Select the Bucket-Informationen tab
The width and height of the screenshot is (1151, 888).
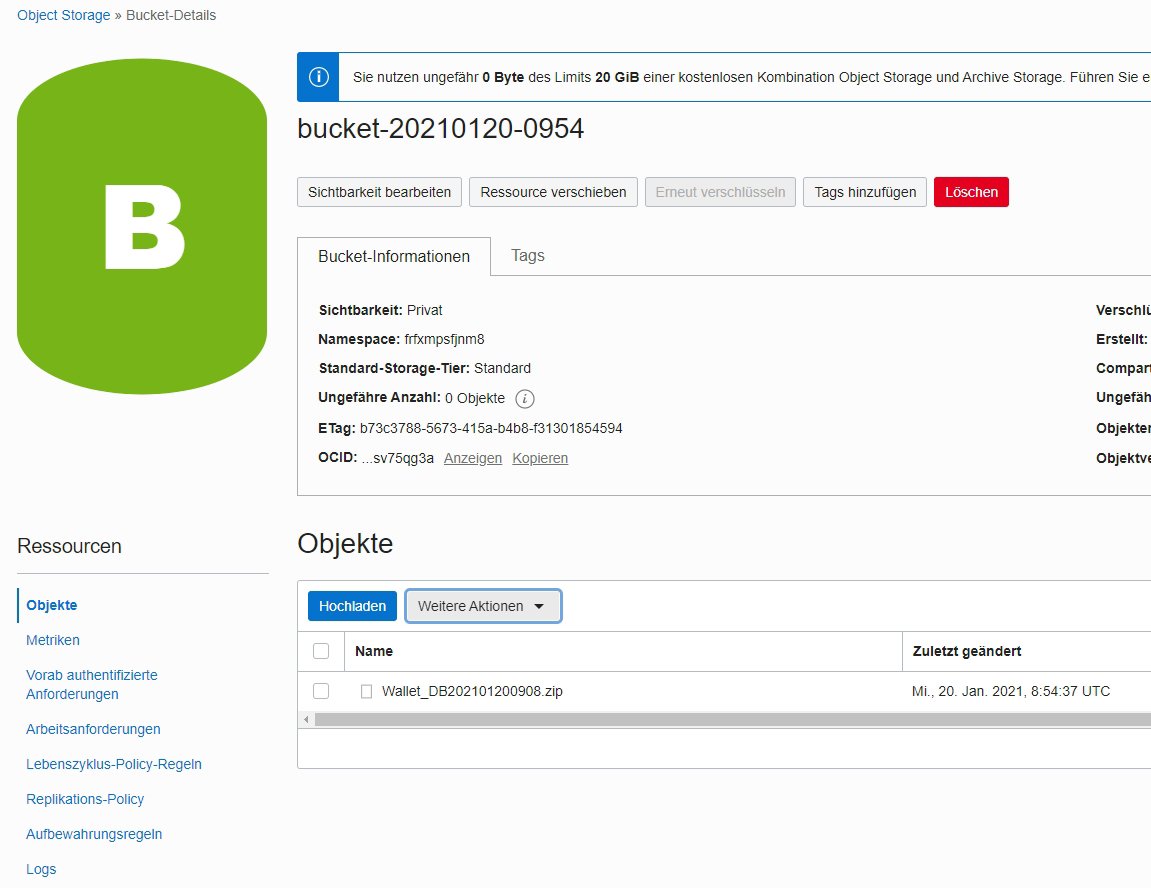394,256
